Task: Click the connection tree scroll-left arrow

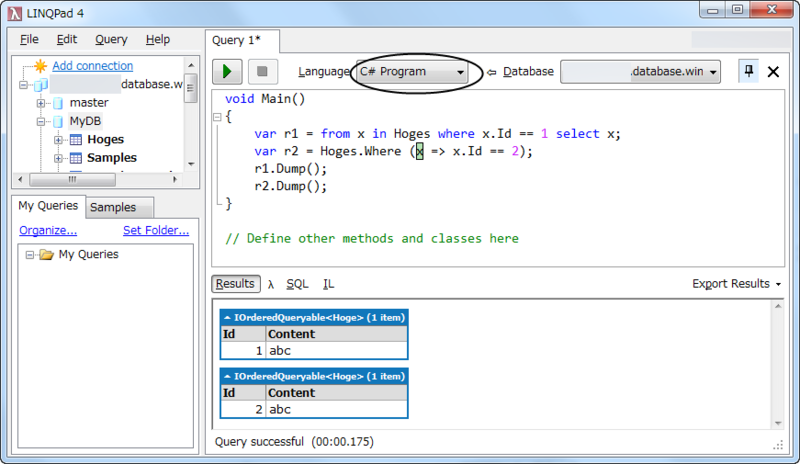Action: [20, 180]
